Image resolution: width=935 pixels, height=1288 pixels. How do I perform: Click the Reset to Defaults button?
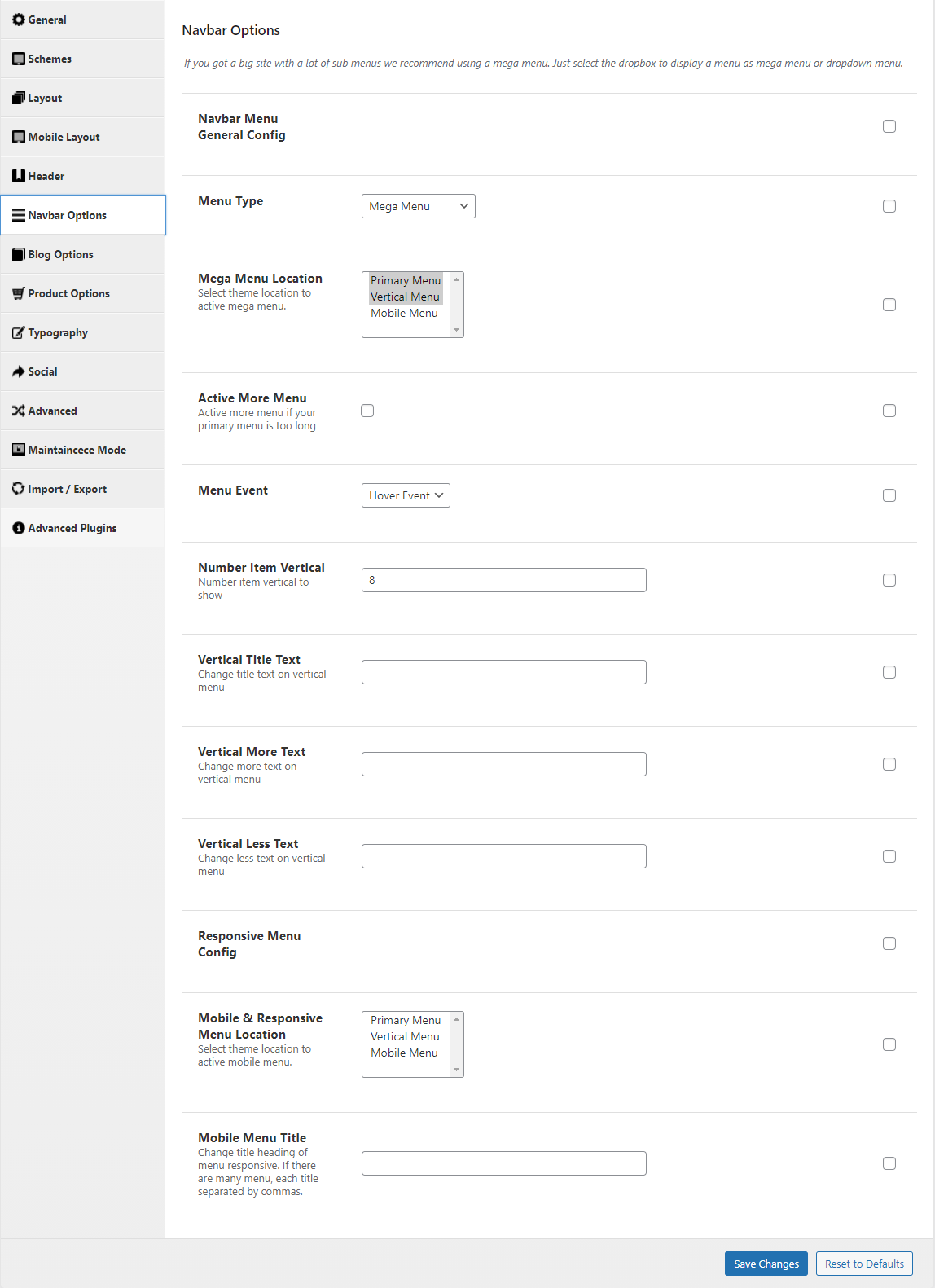pos(864,1264)
